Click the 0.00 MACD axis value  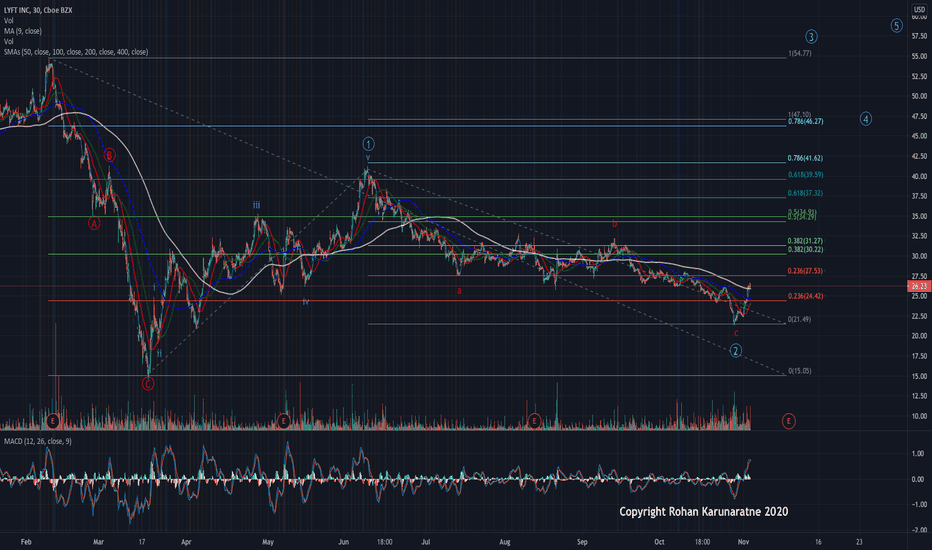[918, 479]
